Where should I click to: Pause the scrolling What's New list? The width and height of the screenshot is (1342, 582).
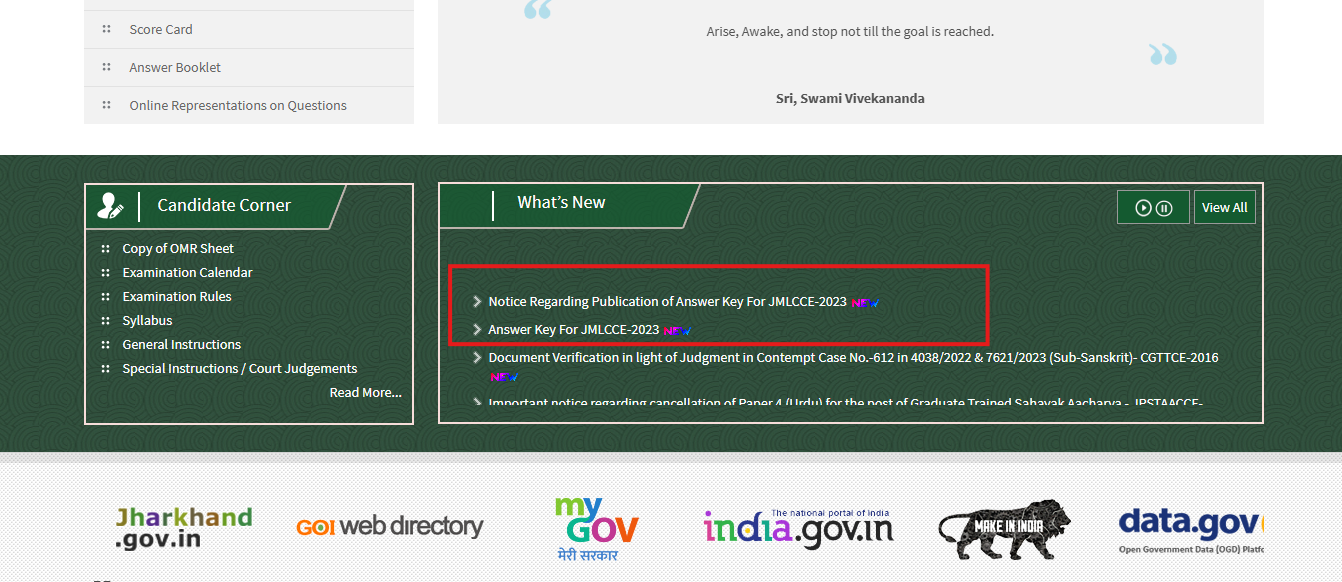[x=1165, y=206]
